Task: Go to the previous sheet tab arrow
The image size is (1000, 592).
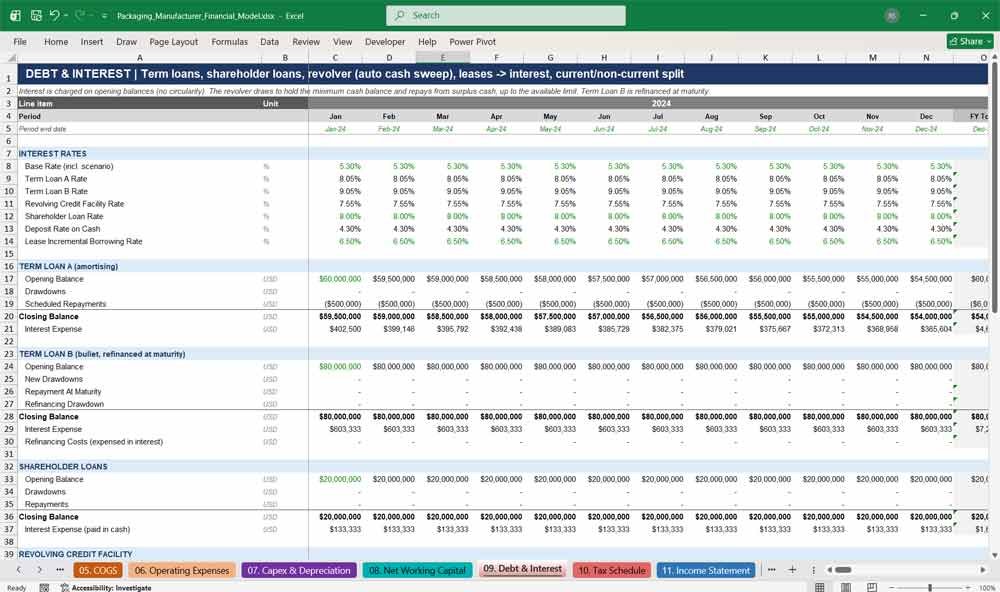Action: [x=19, y=570]
